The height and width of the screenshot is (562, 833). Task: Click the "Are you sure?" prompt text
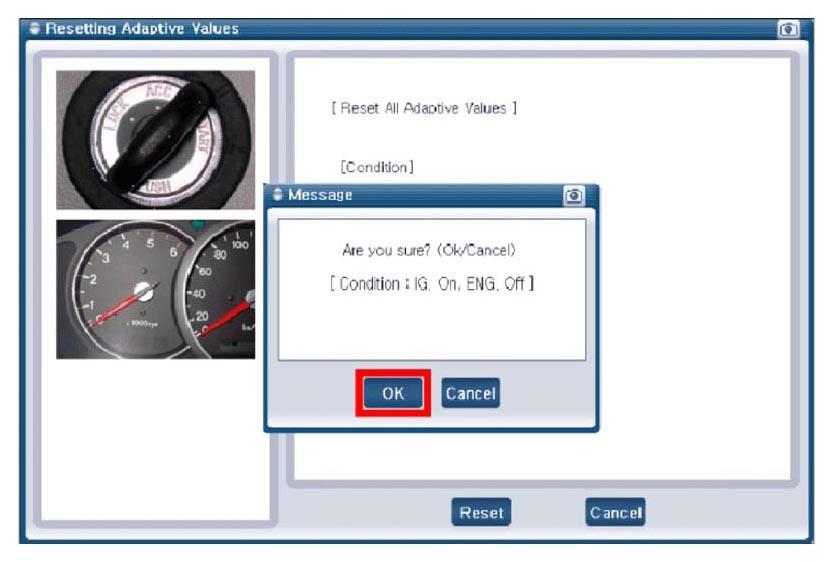coord(429,250)
